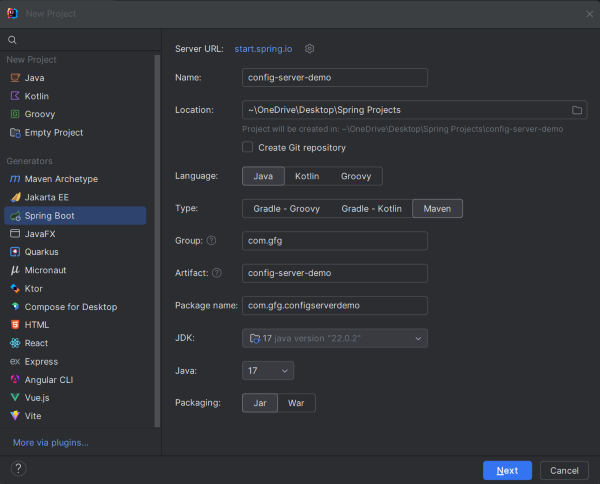Select Empty Project in the sidebar

click(53, 133)
